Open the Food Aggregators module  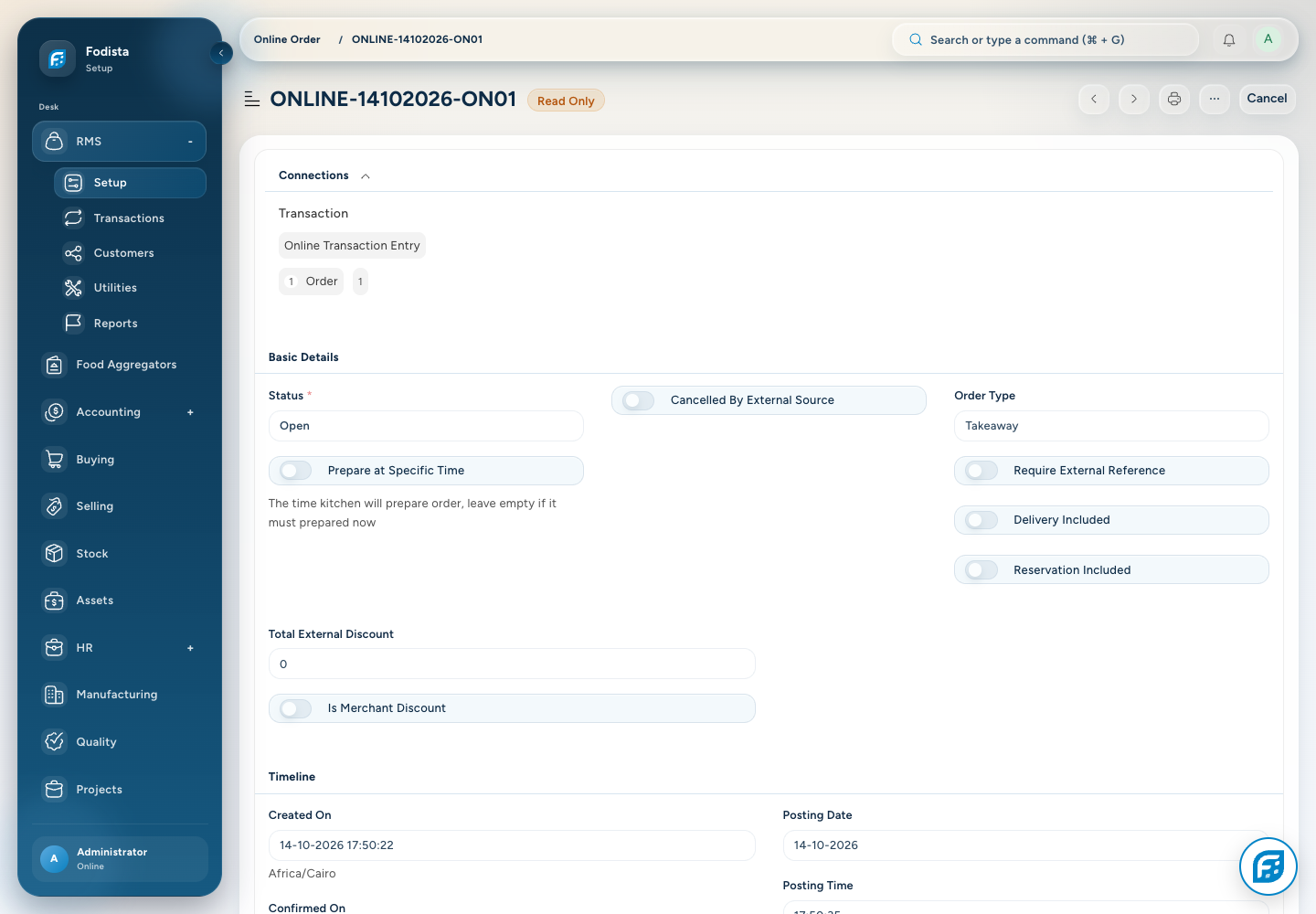[119, 365]
